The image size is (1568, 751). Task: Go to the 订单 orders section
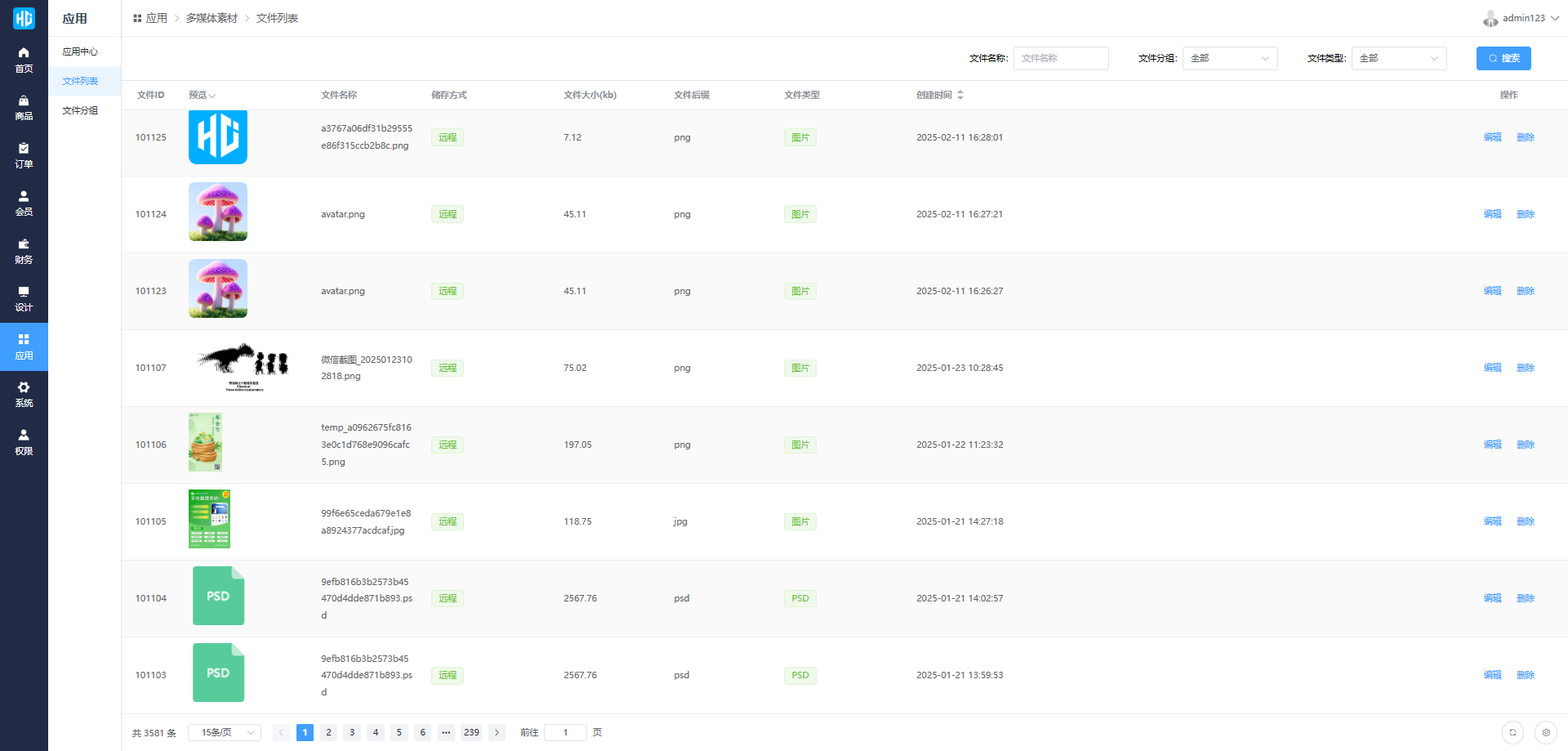coord(24,155)
